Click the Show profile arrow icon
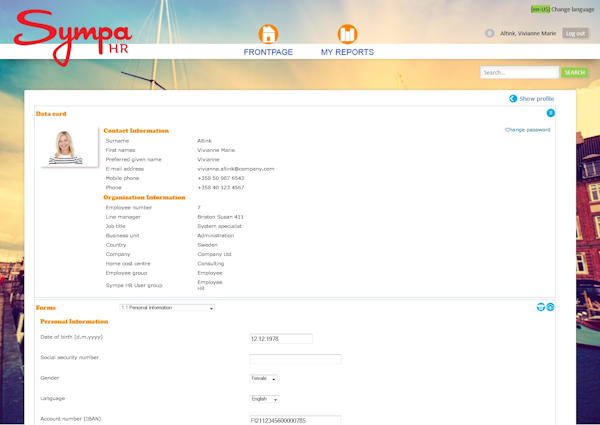Image resolution: width=600 pixels, height=425 pixels. coord(513,99)
